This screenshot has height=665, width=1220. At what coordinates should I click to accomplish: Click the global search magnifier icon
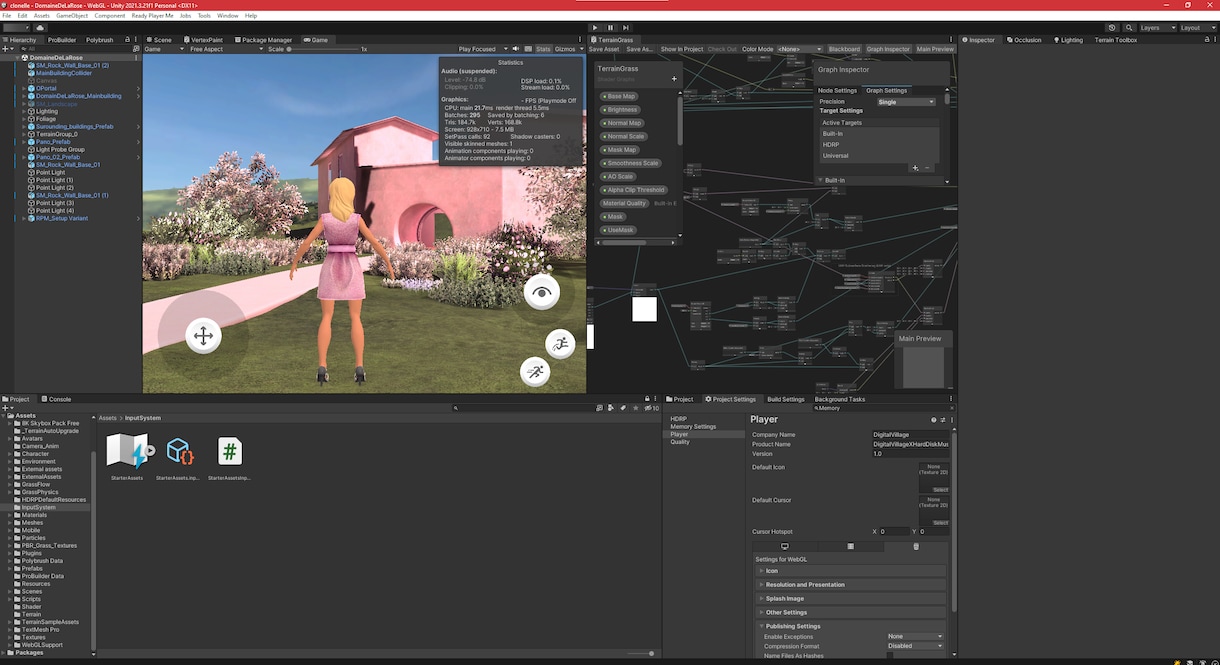pyautogui.click(x=1129, y=28)
